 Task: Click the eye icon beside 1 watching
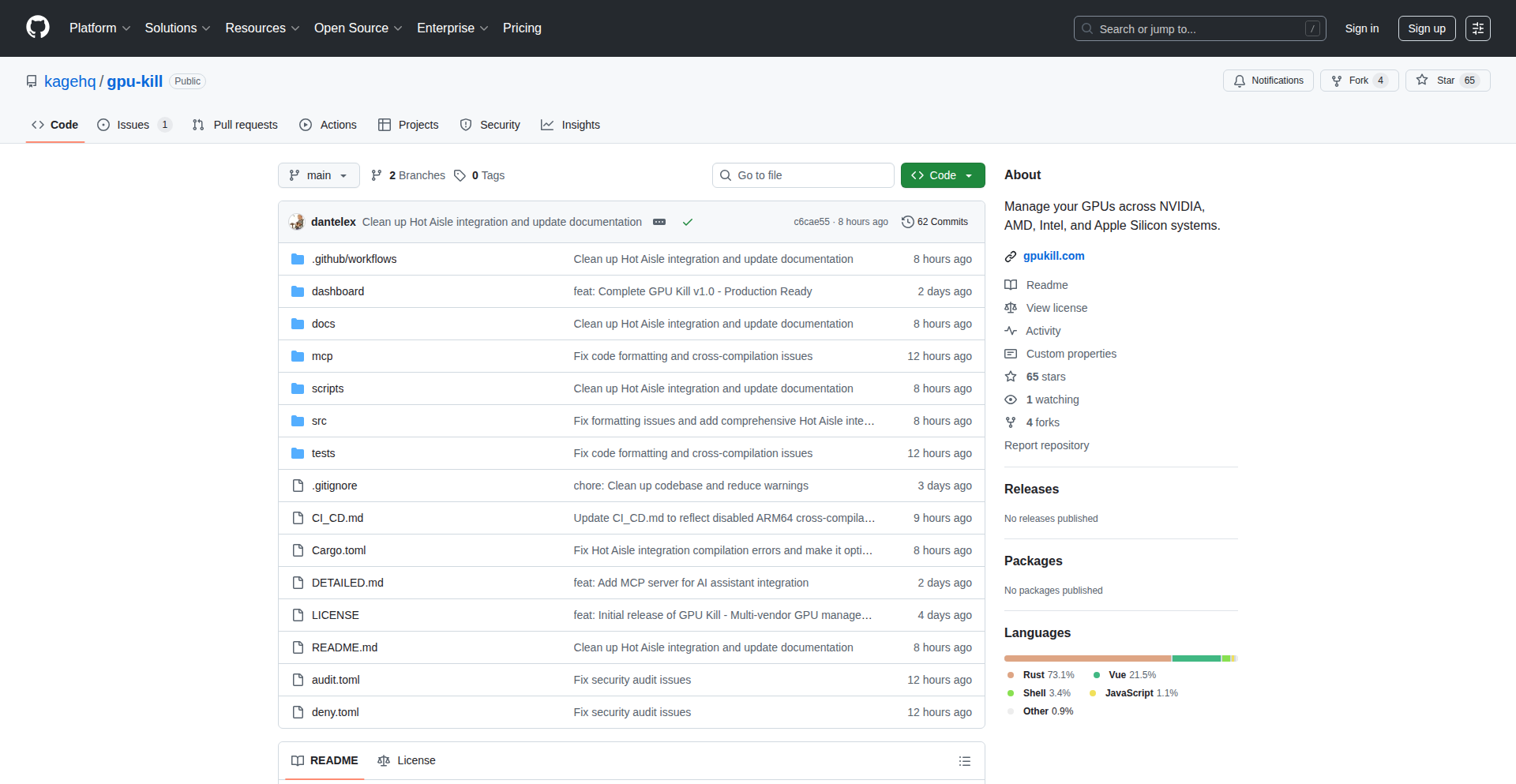(x=1011, y=400)
